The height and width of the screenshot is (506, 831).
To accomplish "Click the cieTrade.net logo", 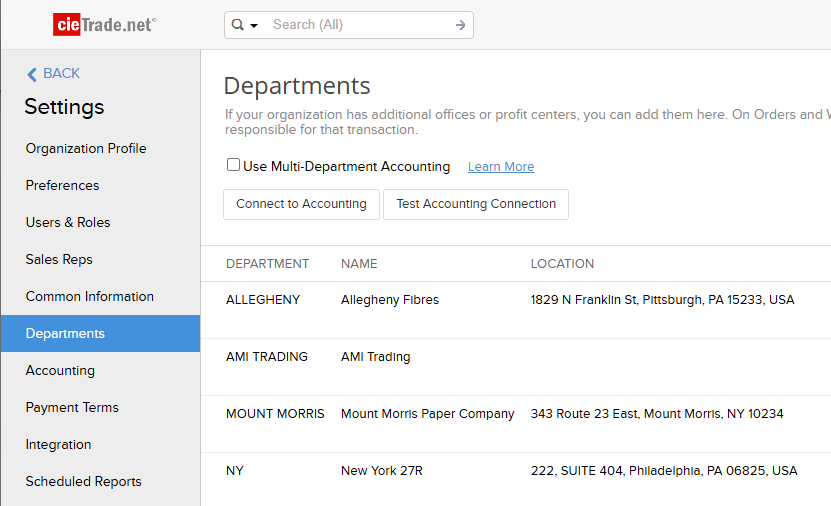I will pyautogui.click(x=104, y=24).
